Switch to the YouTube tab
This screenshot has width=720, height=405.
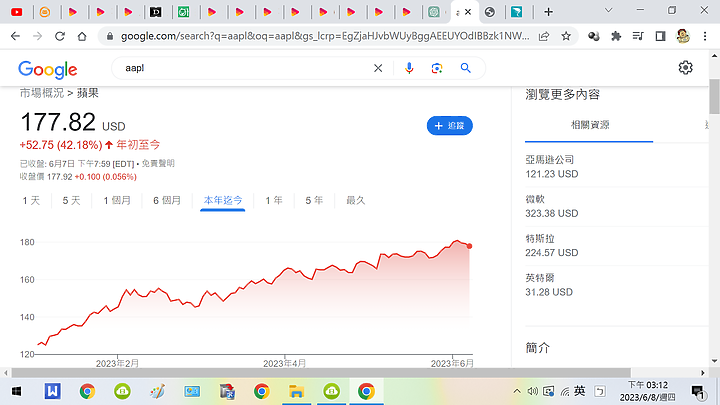17,12
